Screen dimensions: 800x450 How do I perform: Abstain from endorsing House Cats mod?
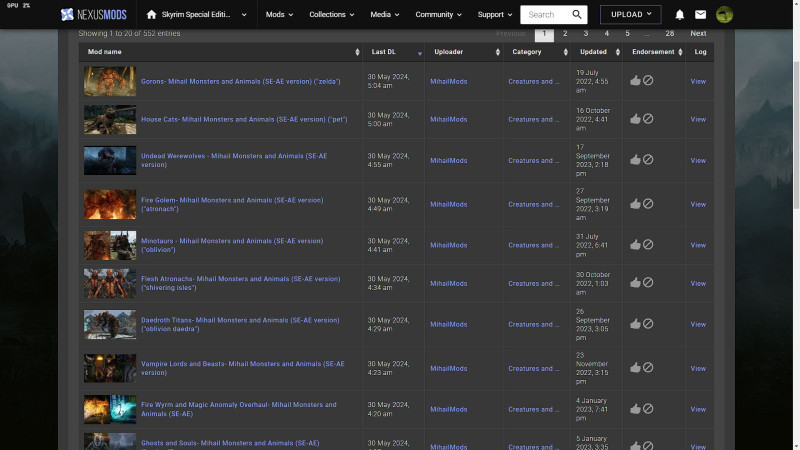point(648,118)
